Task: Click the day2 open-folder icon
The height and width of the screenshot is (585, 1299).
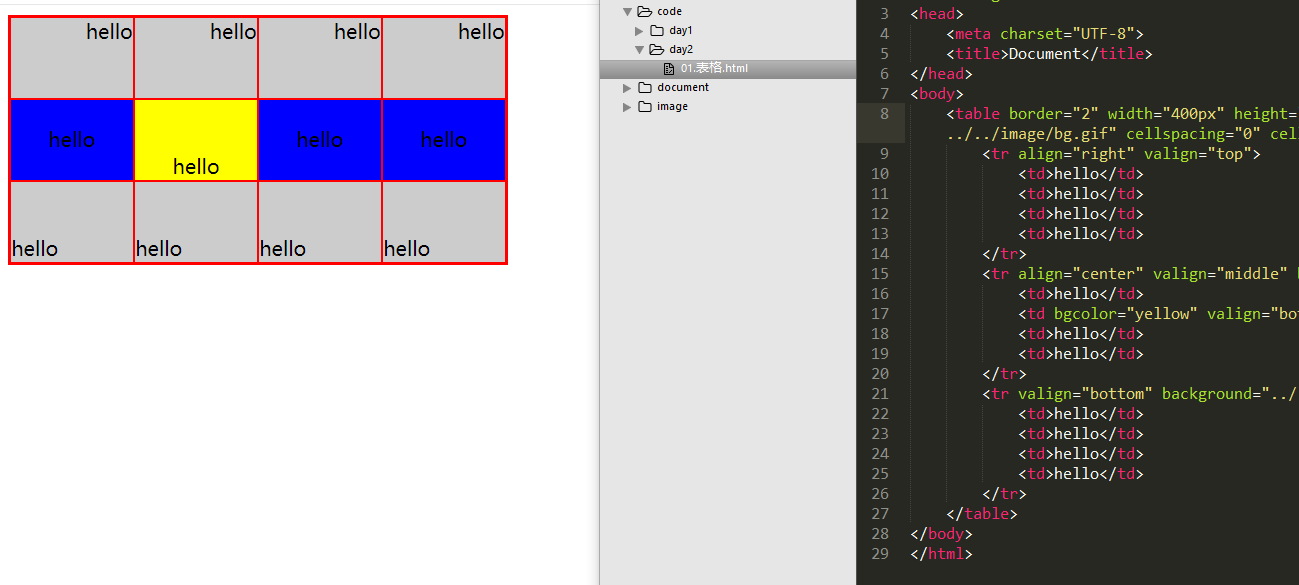Action: click(x=657, y=49)
